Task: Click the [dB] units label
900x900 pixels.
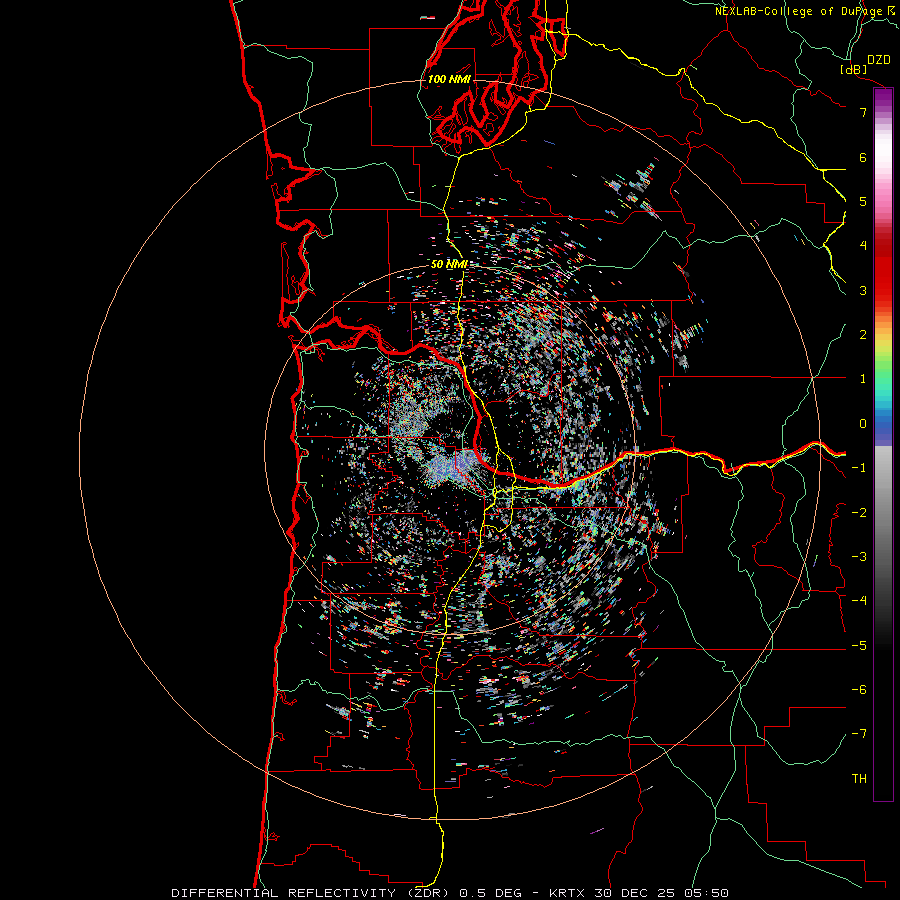Action: tap(853, 69)
